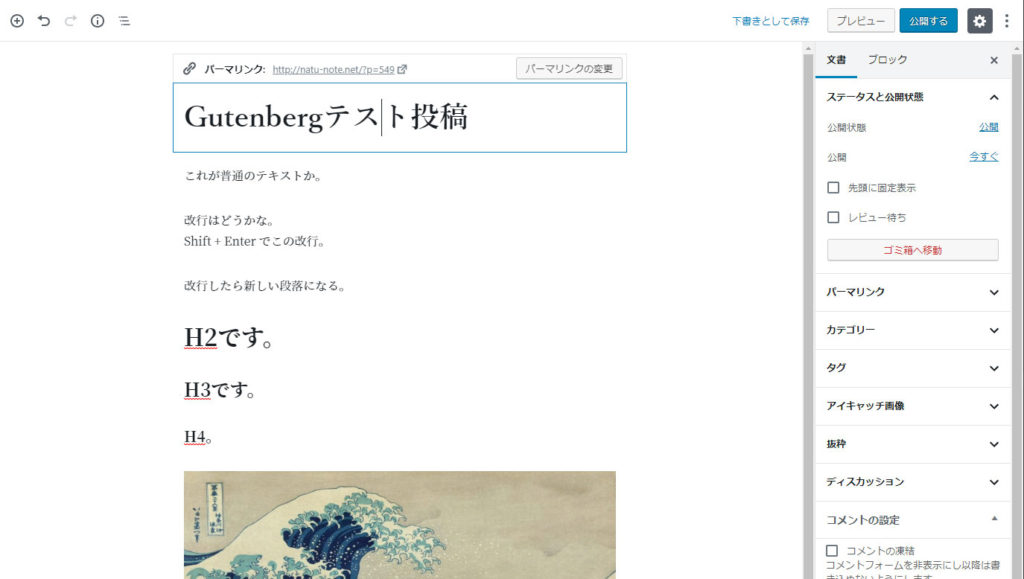1024x579 pixels.
Task: Enable 先頭に固定表示 checkbox
Action: (833, 187)
